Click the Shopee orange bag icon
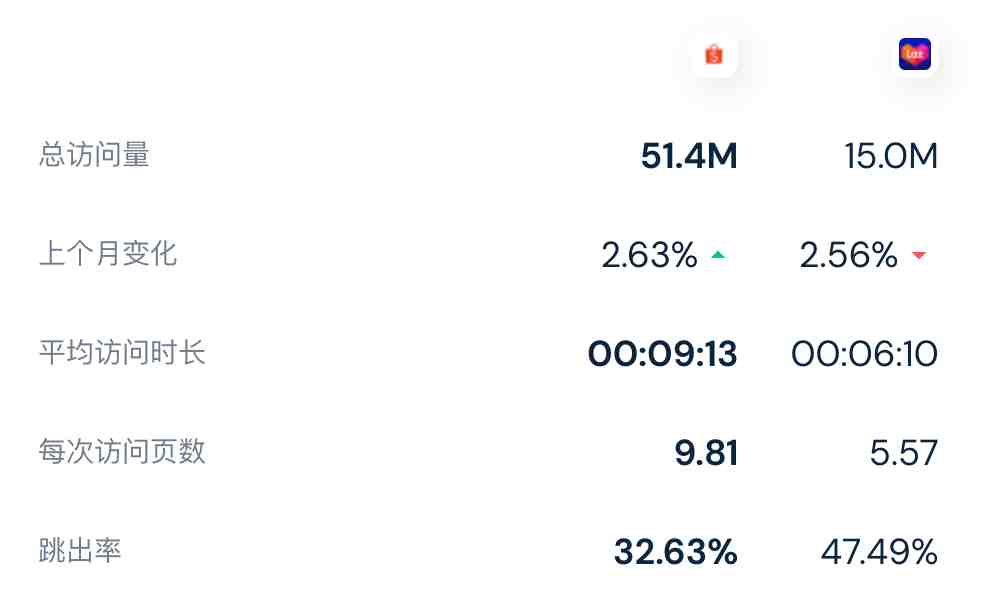The image size is (982, 608). (713, 54)
